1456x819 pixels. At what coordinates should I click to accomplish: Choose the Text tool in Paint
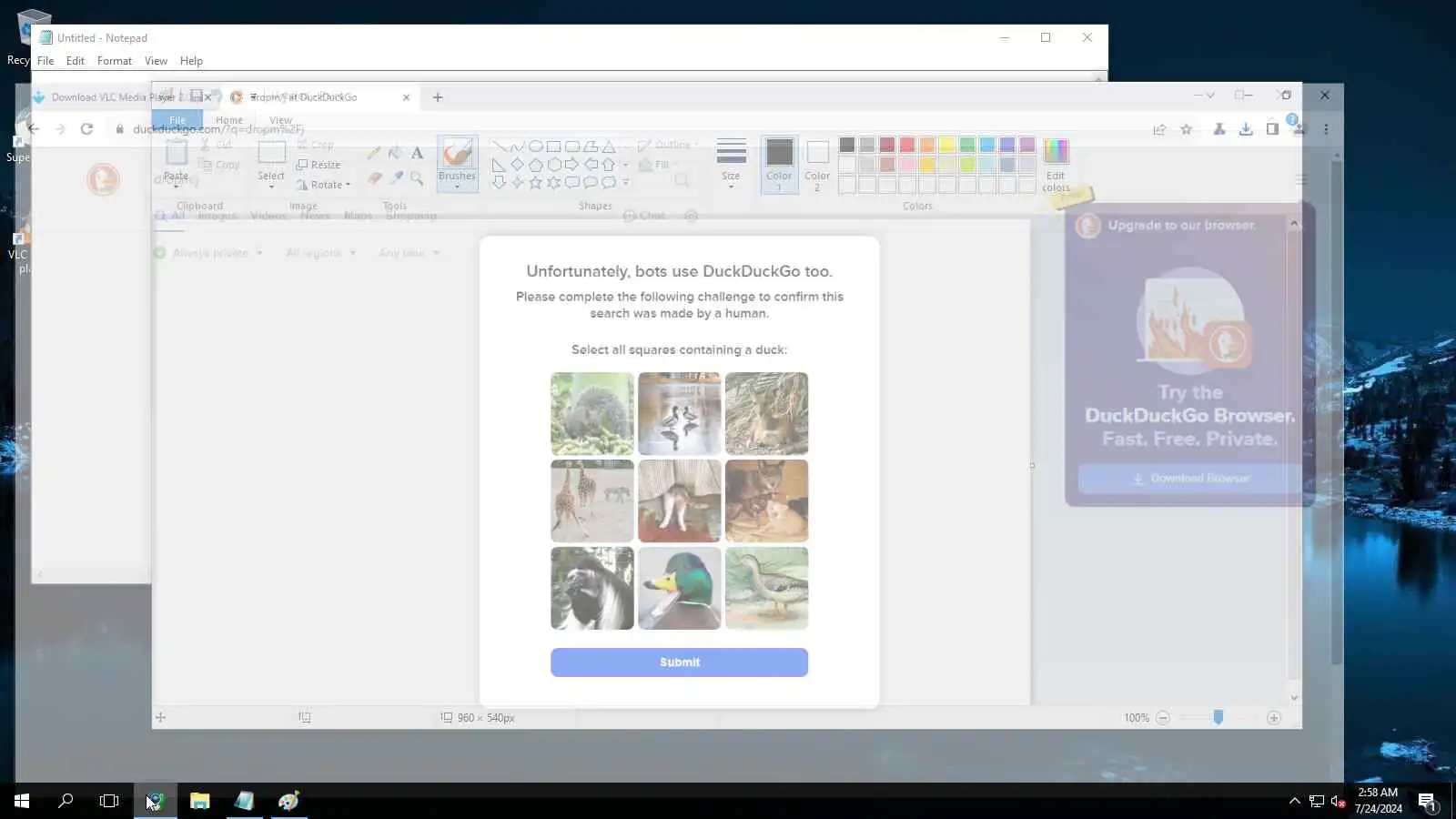tap(417, 154)
